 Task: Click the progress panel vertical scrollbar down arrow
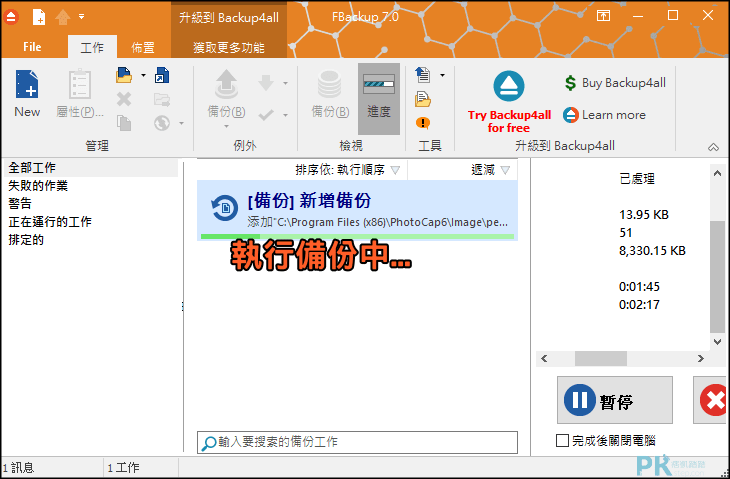pyautogui.click(x=717, y=342)
